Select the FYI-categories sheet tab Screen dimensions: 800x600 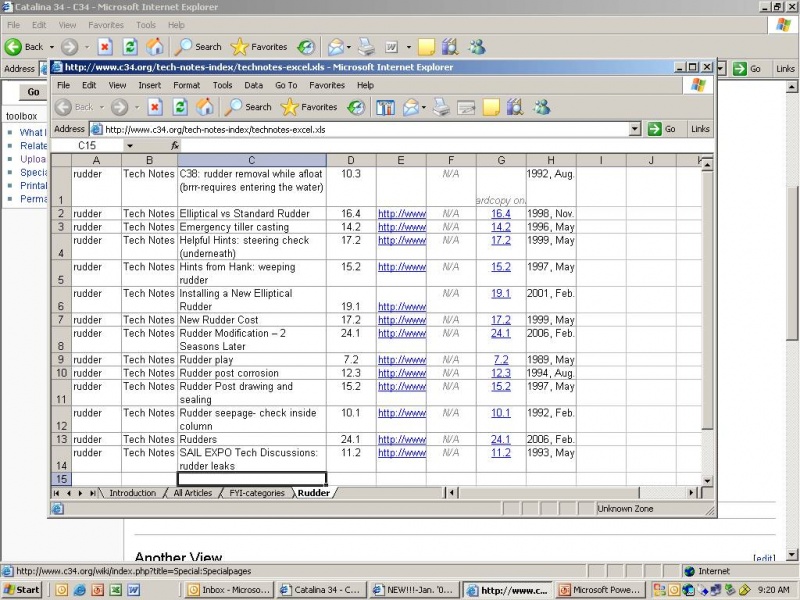(257, 493)
